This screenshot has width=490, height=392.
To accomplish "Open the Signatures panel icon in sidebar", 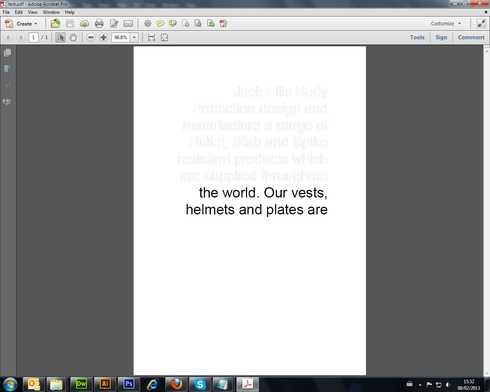I will coord(7,102).
